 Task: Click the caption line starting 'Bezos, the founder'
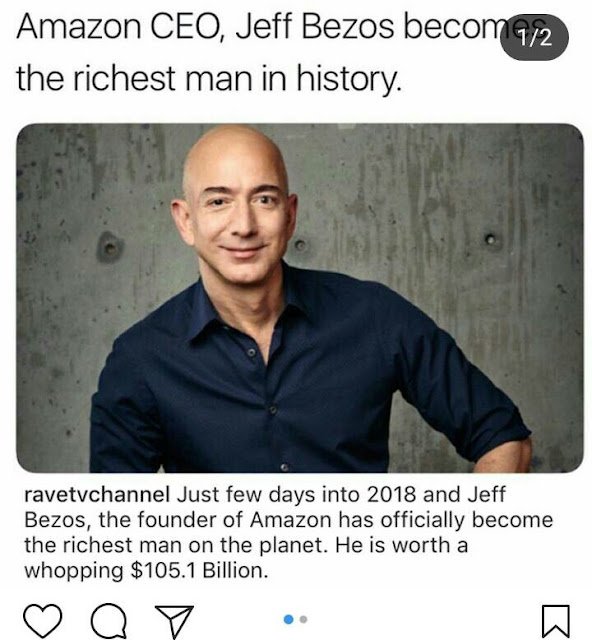pyautogui.click(x=288, y=520)
